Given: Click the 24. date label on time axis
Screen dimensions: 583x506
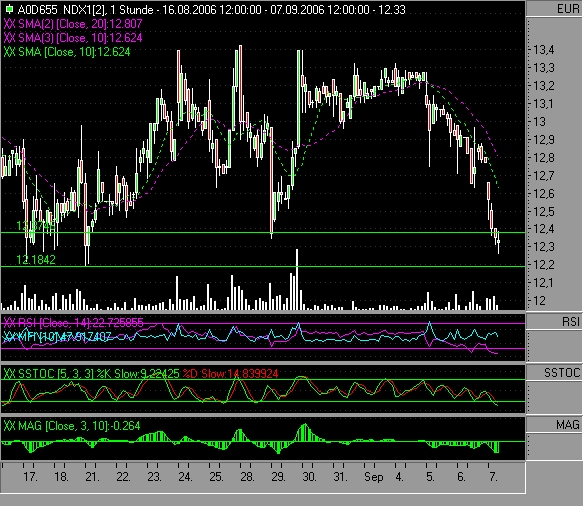Looking at the screenshot, I should coord(185,477).
